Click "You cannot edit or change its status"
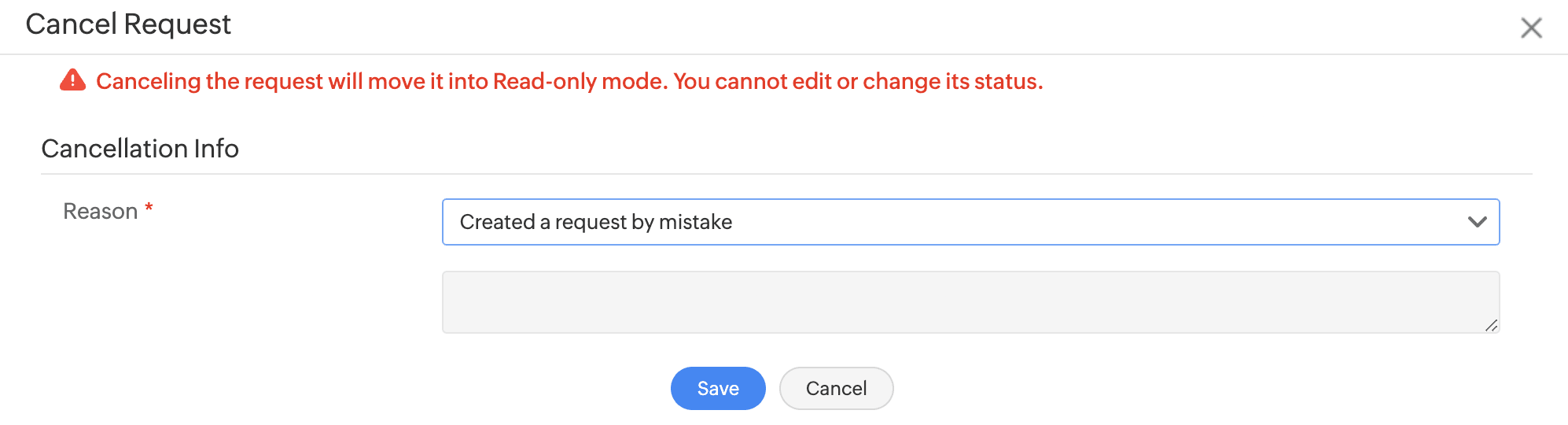The image size is (1568, 425). (x=857, y=82)
